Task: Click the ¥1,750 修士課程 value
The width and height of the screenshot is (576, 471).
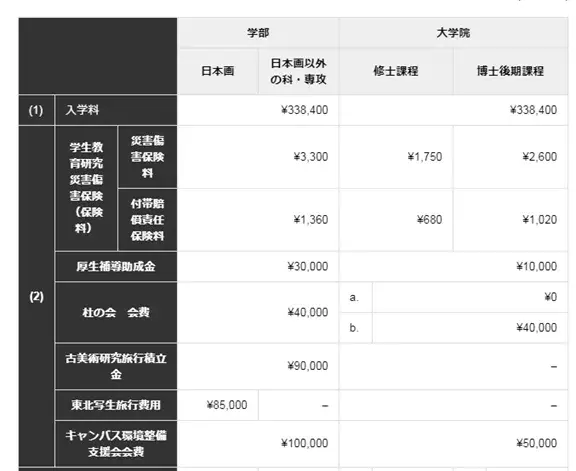Action: (x=425, y=157)
